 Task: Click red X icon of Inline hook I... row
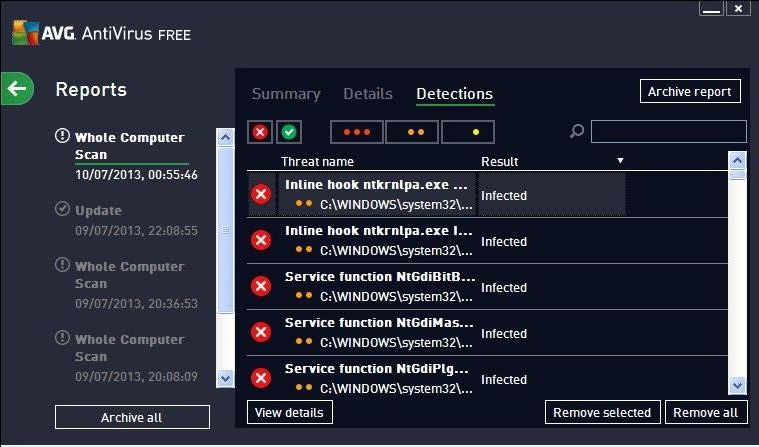[x=261, y=240]
